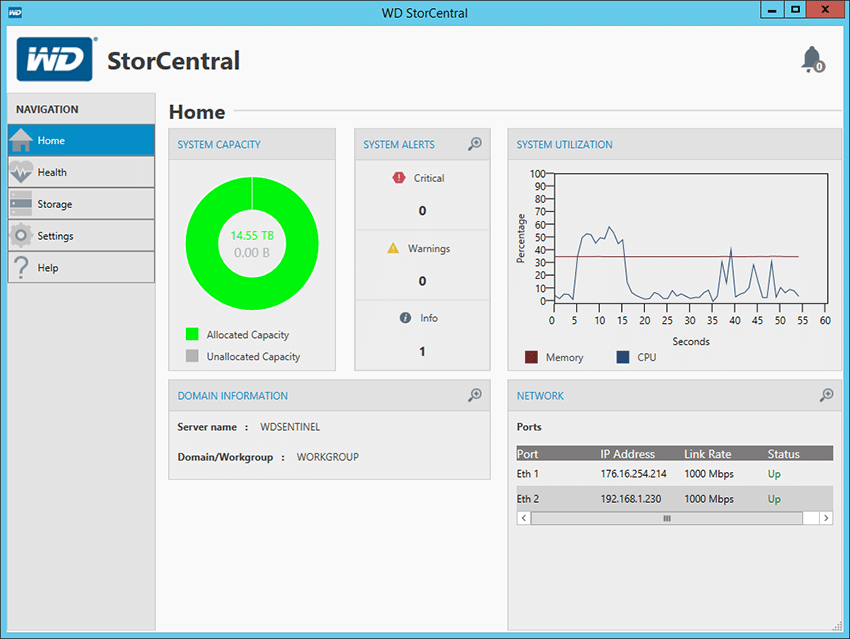Screen dimensions: 850x639
Task: Open Help from the navigation
Action: [x=81, y=268]
